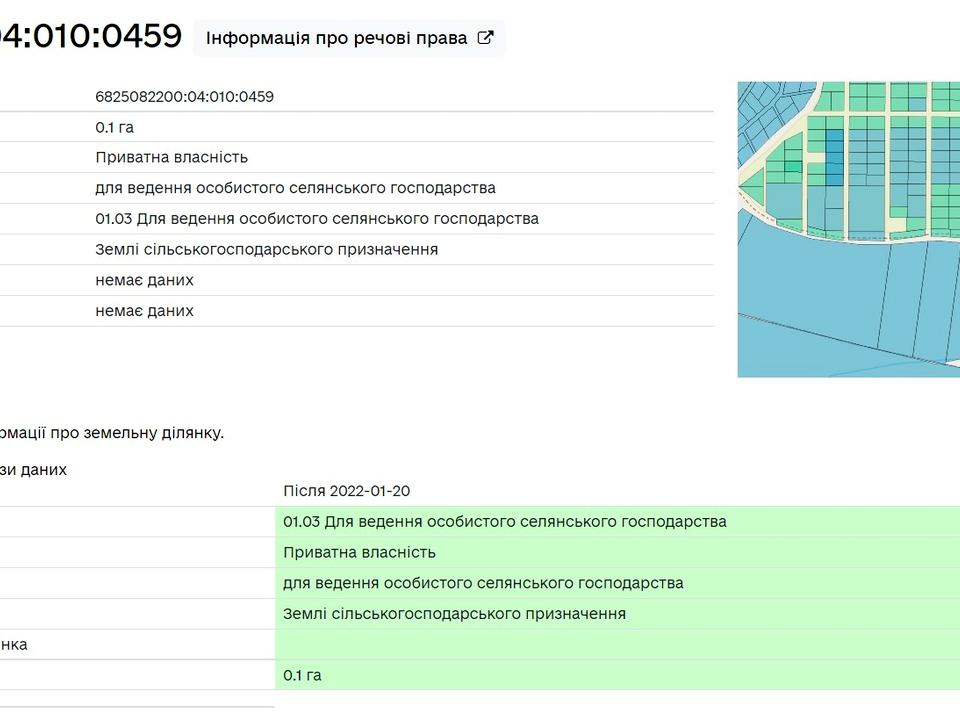The width and height of the screenshot is (960, 720).
Task: Click the green 'Приватна власність' cell
Action: (359, 553)
